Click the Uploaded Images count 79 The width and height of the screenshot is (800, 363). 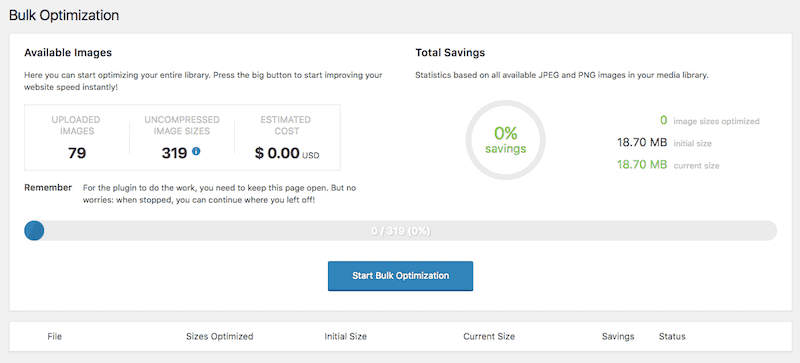coord(77,153)
